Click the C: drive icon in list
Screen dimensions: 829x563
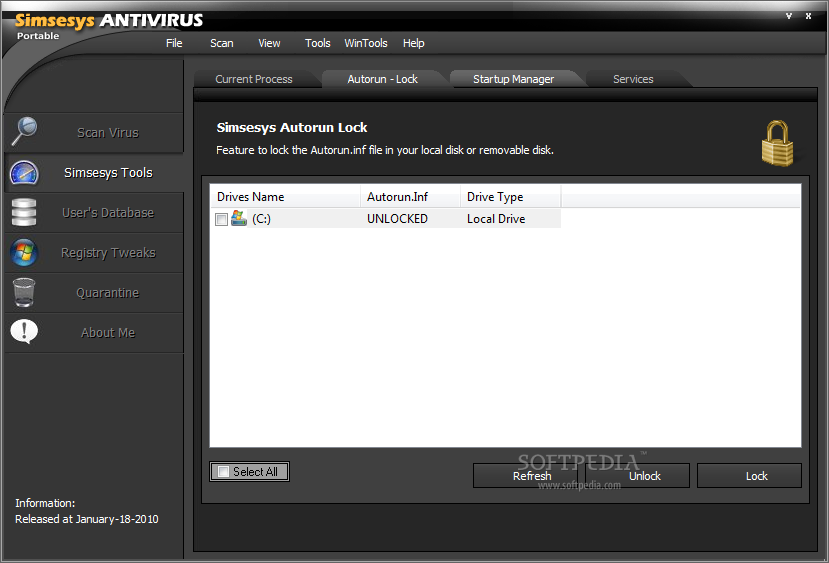239,218
